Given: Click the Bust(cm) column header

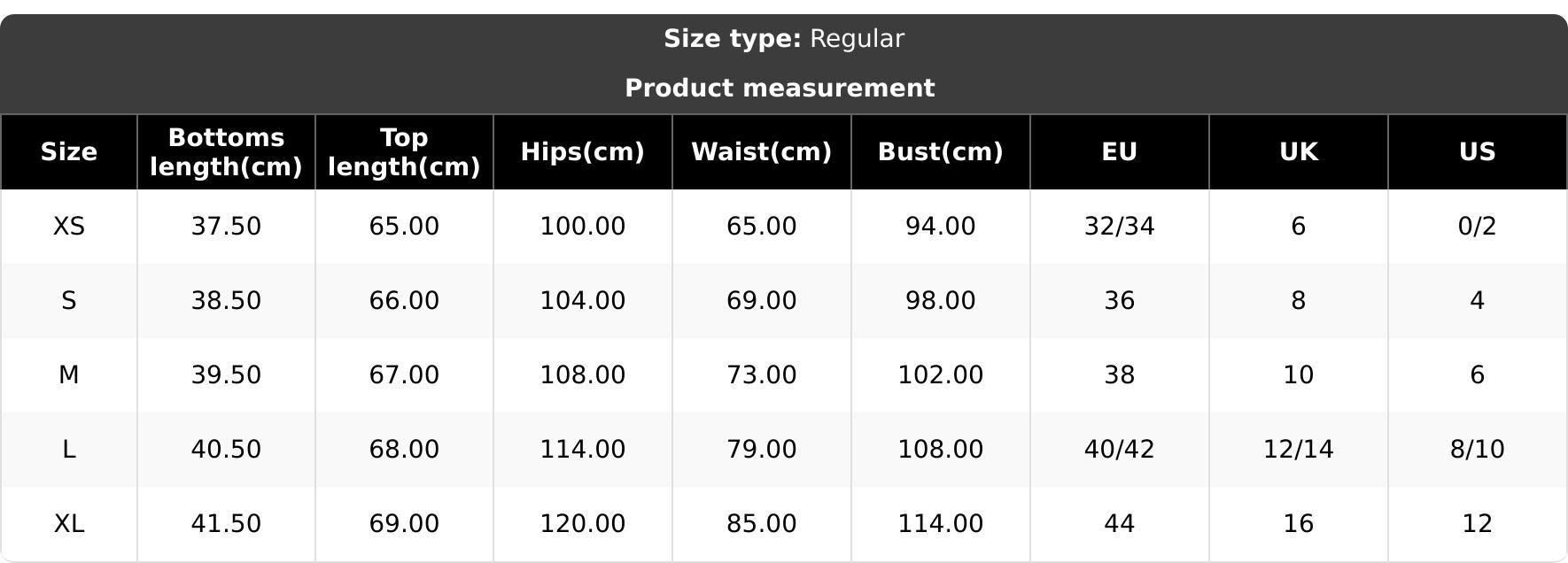Looking at the screenshot, I should click(x=940, y=152).
